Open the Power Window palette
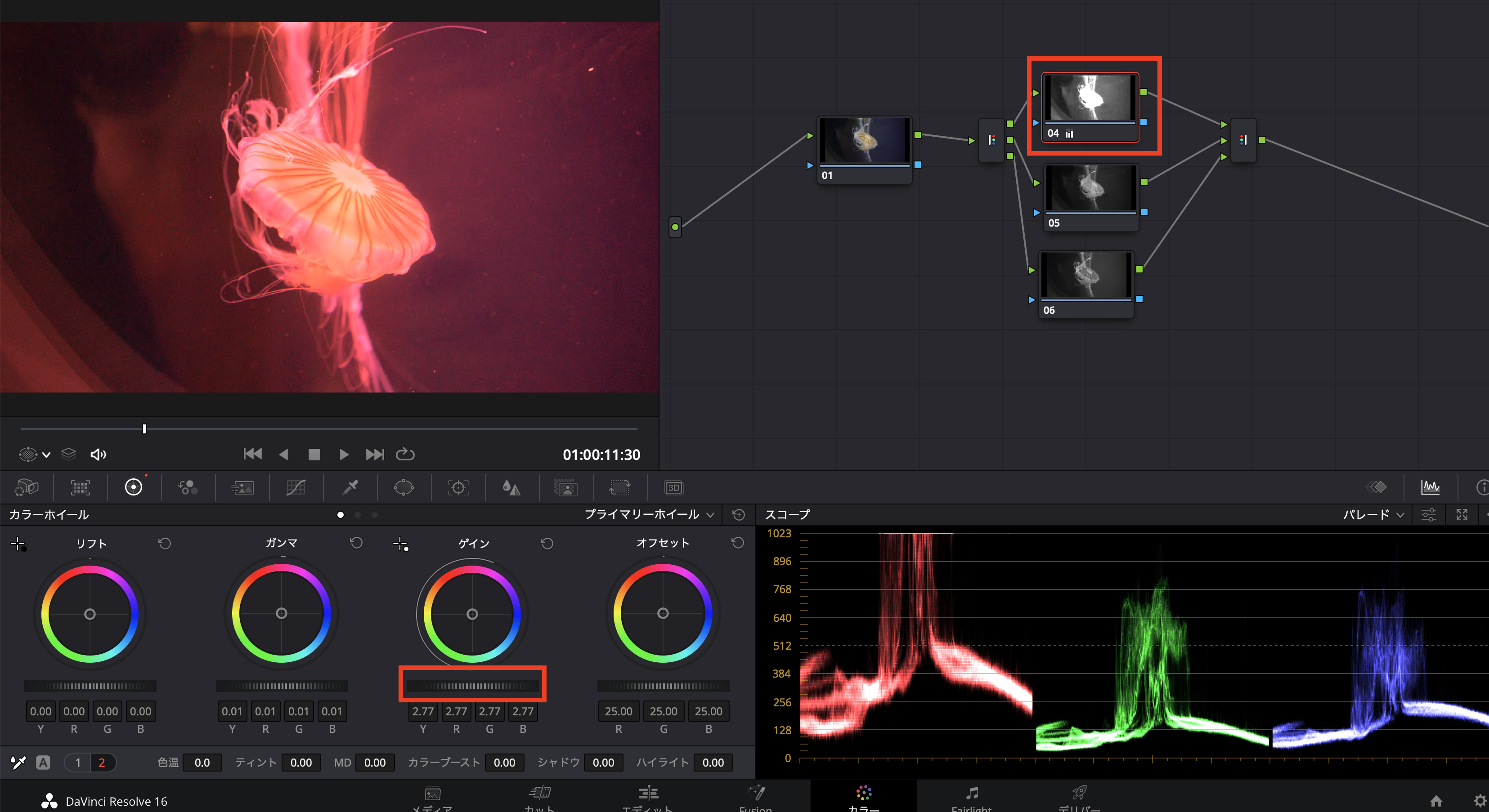 [x=404, y=488]
